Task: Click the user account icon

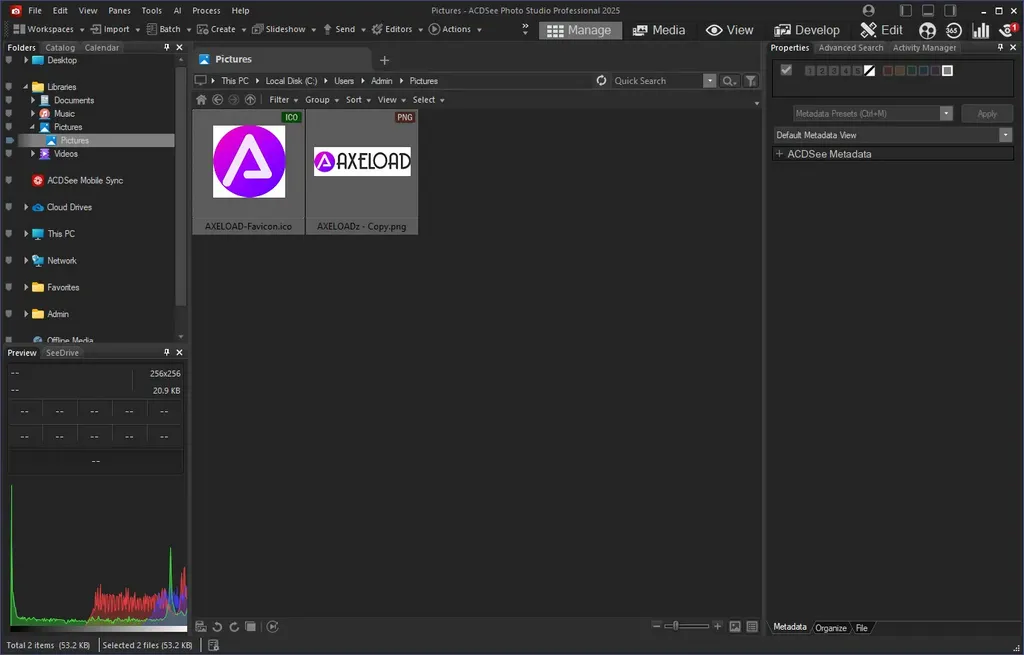Action: click(x=868, y=10)
